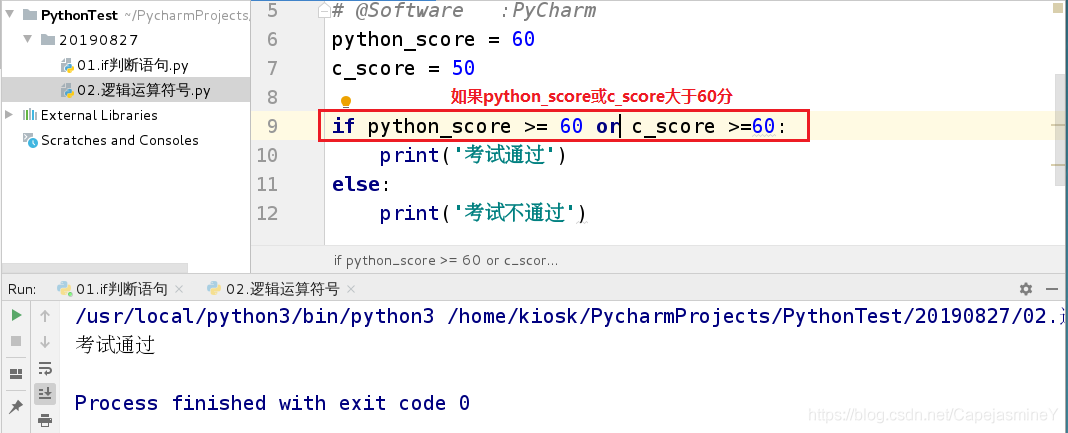Click the 'c_score = 50' code line
The image size is (1068, 433).
(403, 68)
